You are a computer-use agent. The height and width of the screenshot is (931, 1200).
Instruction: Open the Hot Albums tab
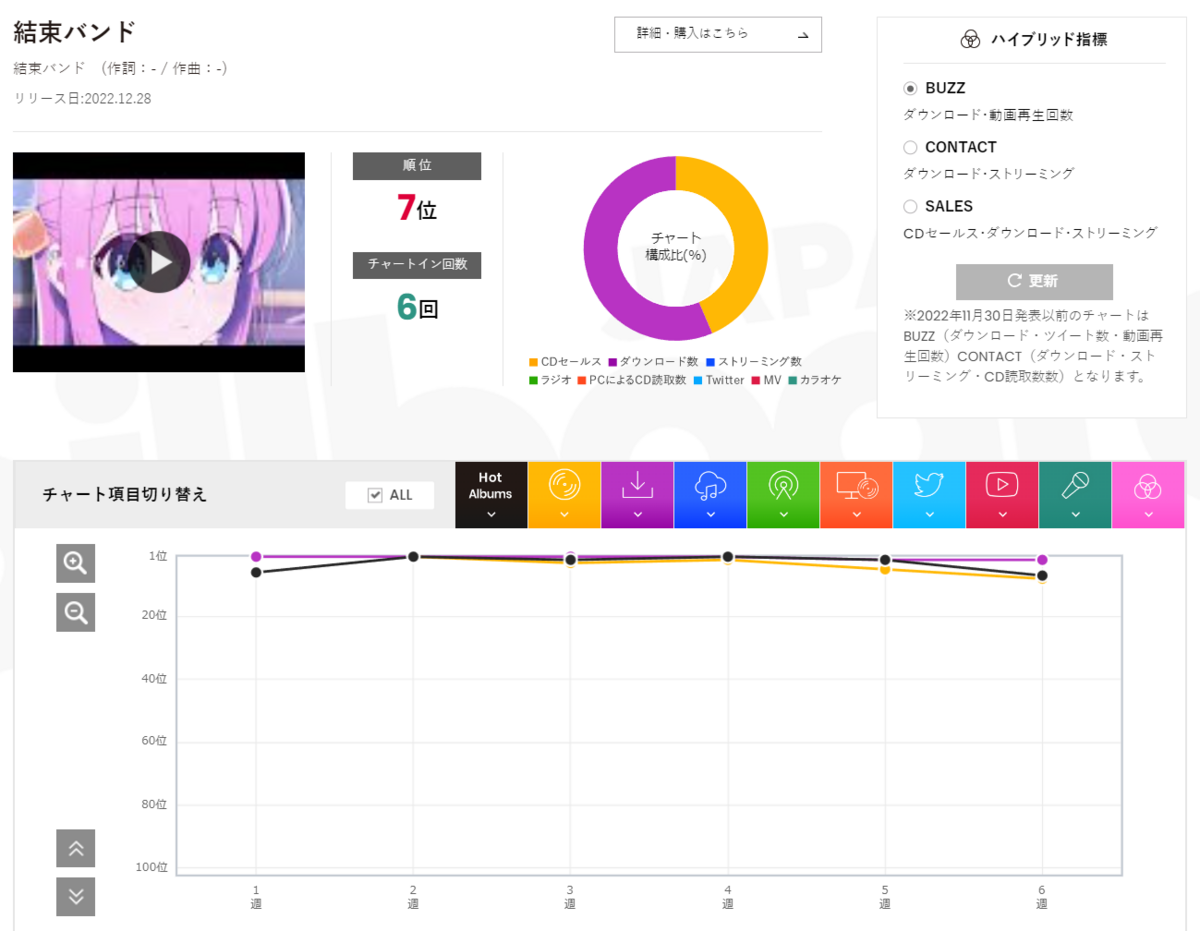(x=491, y=494)
